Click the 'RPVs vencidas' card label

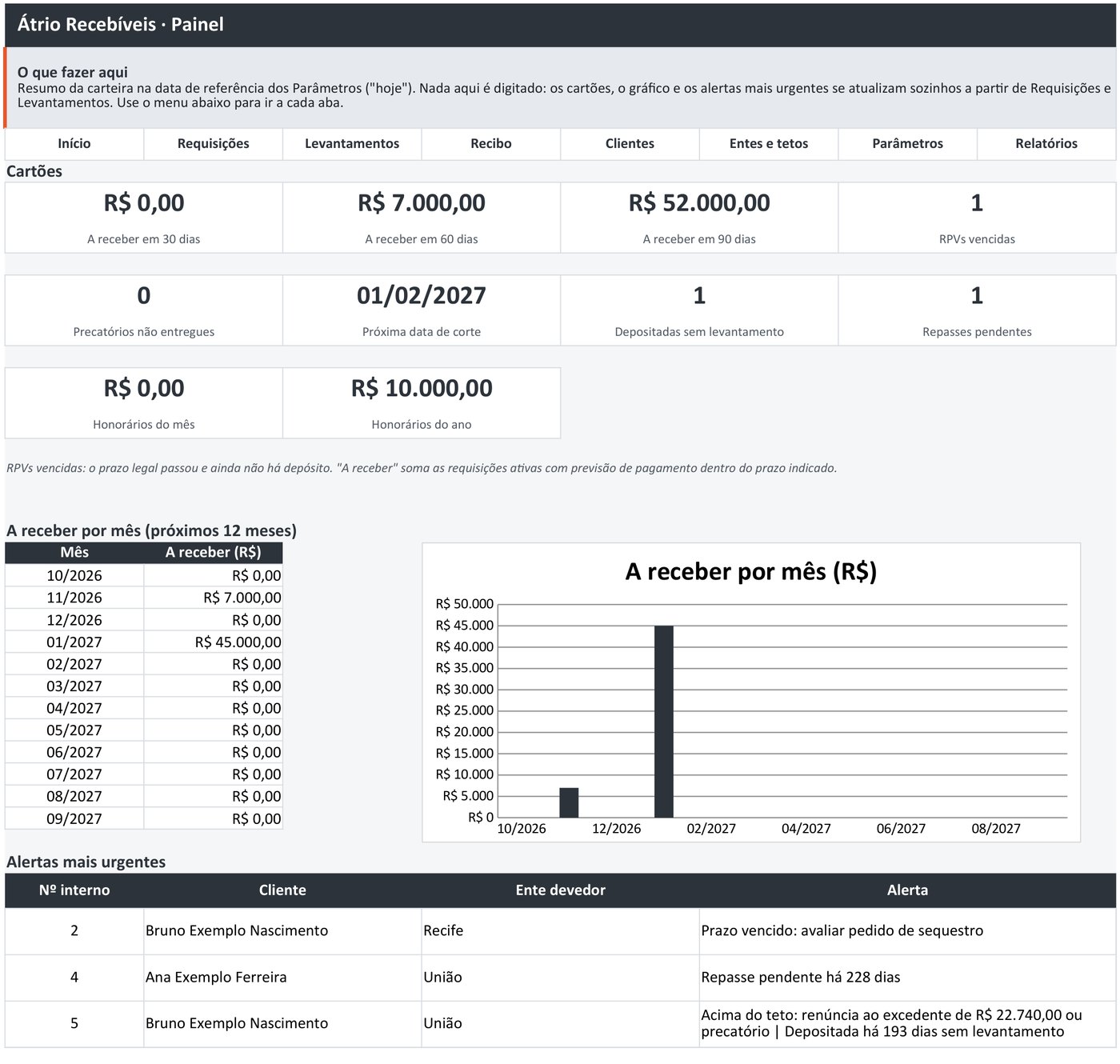point(977,239)
